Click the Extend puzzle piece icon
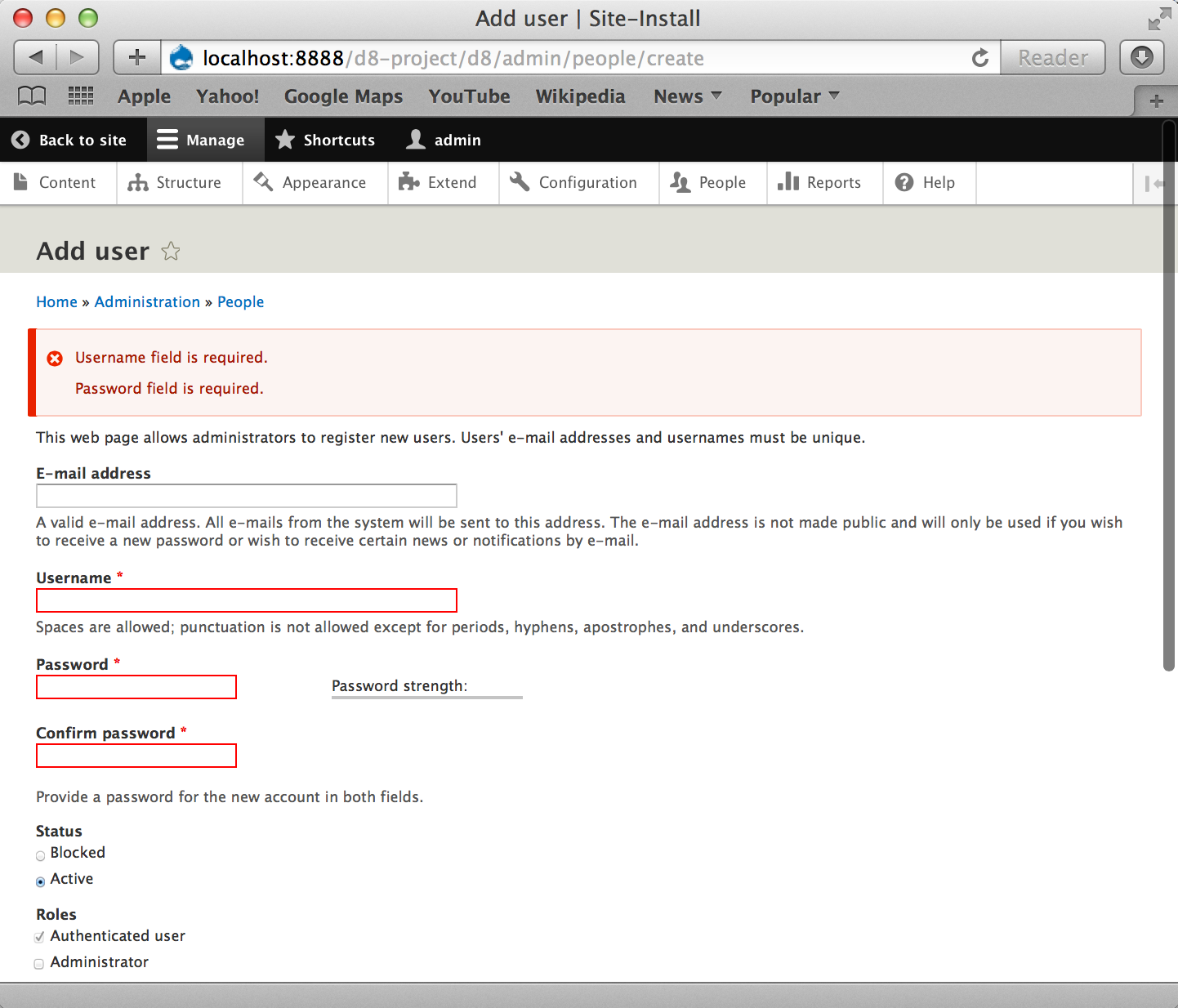1178x1008 pixels. click(408, 182)
